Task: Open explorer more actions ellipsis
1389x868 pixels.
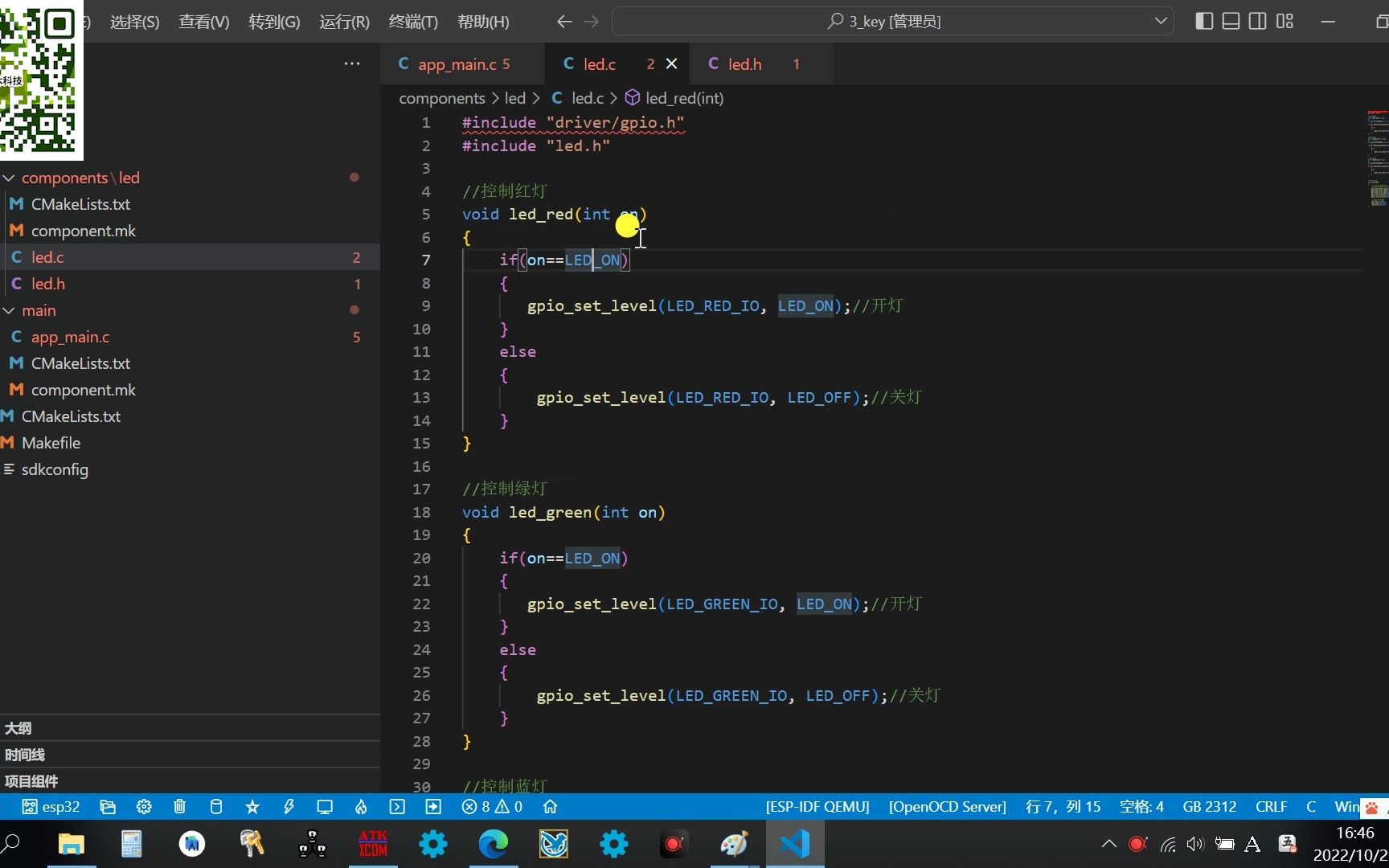Action: [x=352, y=63]
